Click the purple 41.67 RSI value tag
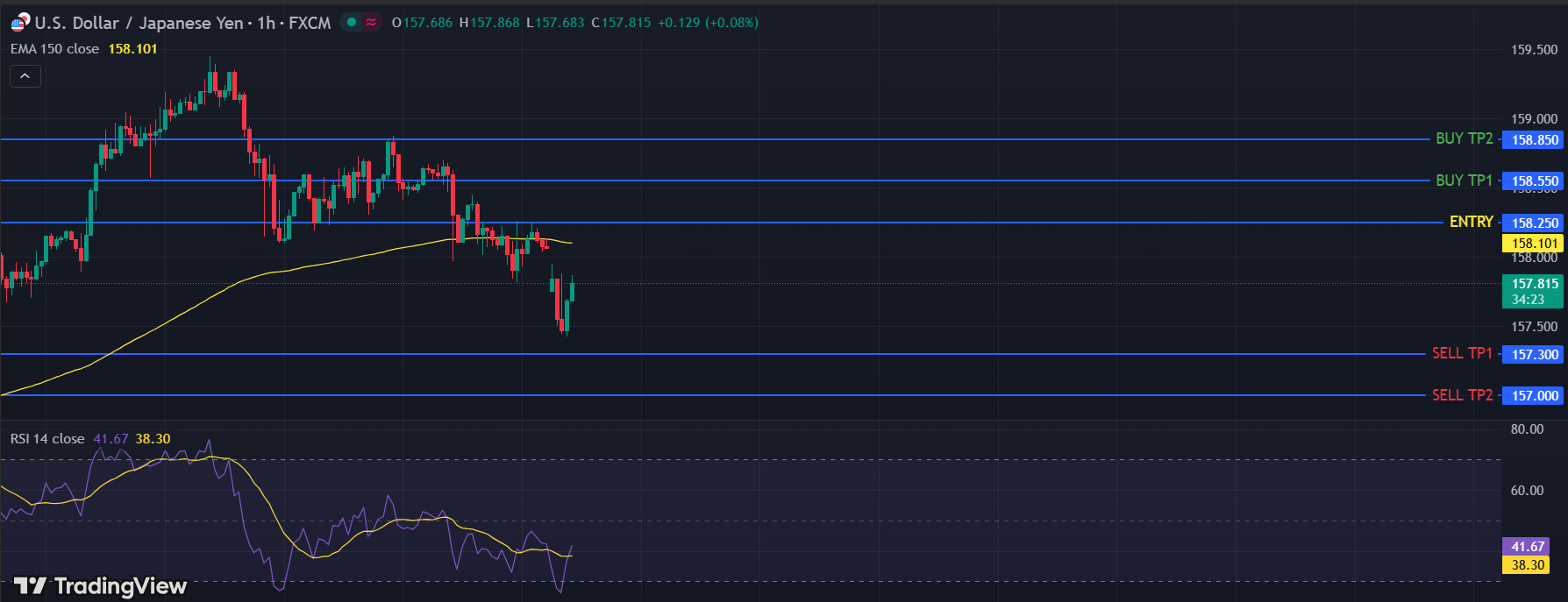 pyautogui.click(x=1527, y=547)
